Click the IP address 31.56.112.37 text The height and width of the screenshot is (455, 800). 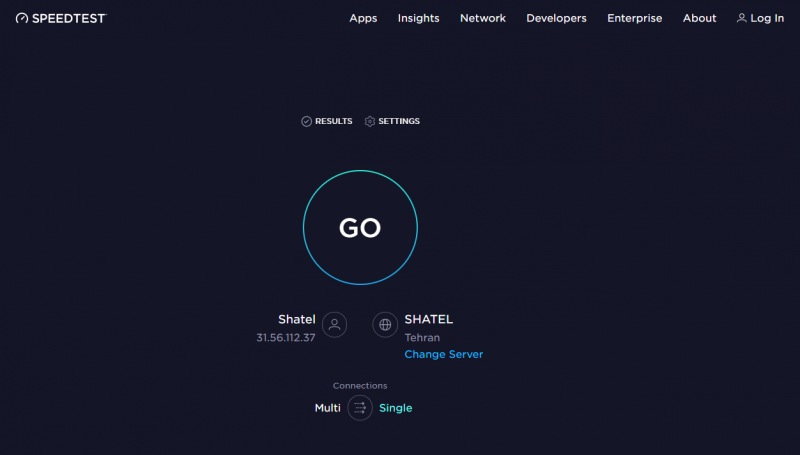[286, 338]
